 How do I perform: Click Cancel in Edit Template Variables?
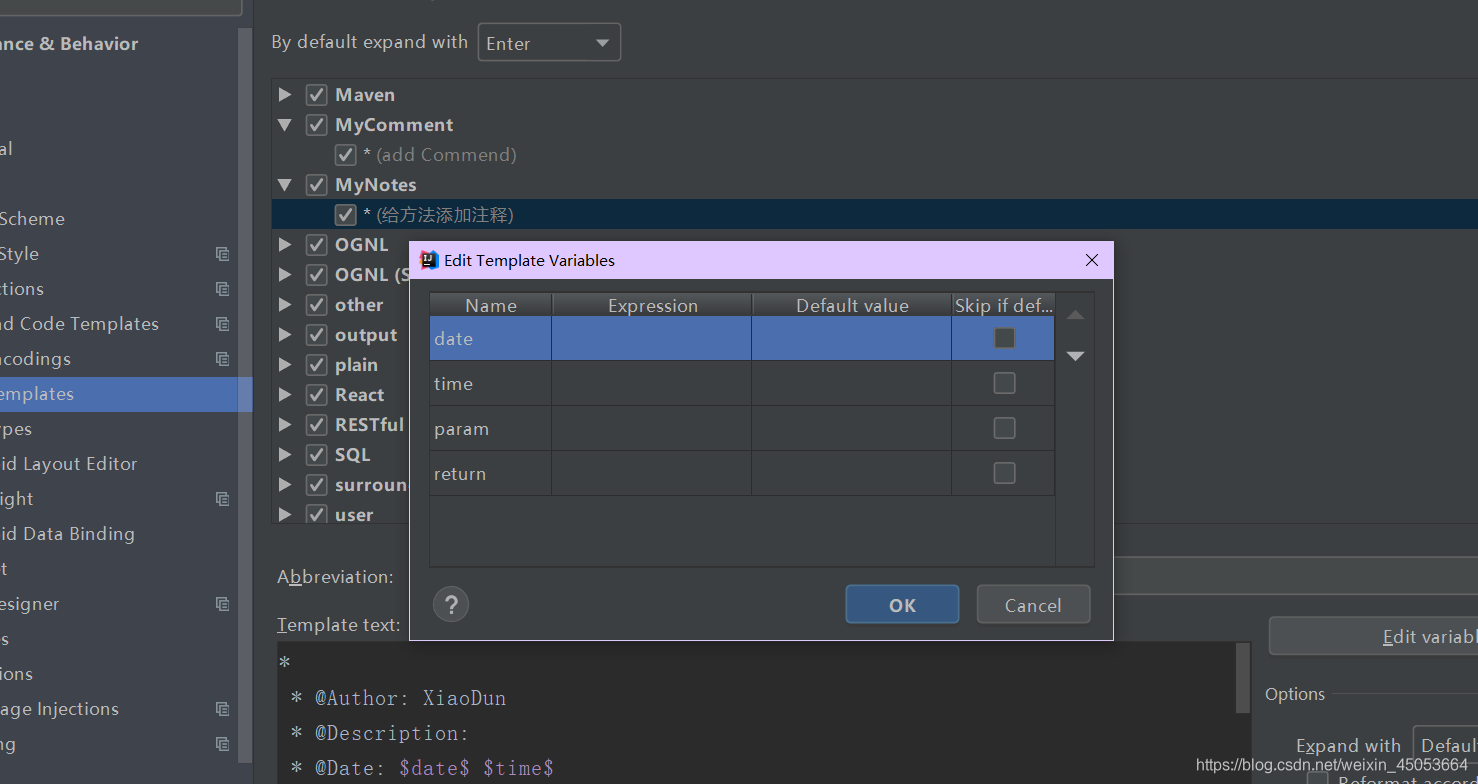[x=1033, y=605]
